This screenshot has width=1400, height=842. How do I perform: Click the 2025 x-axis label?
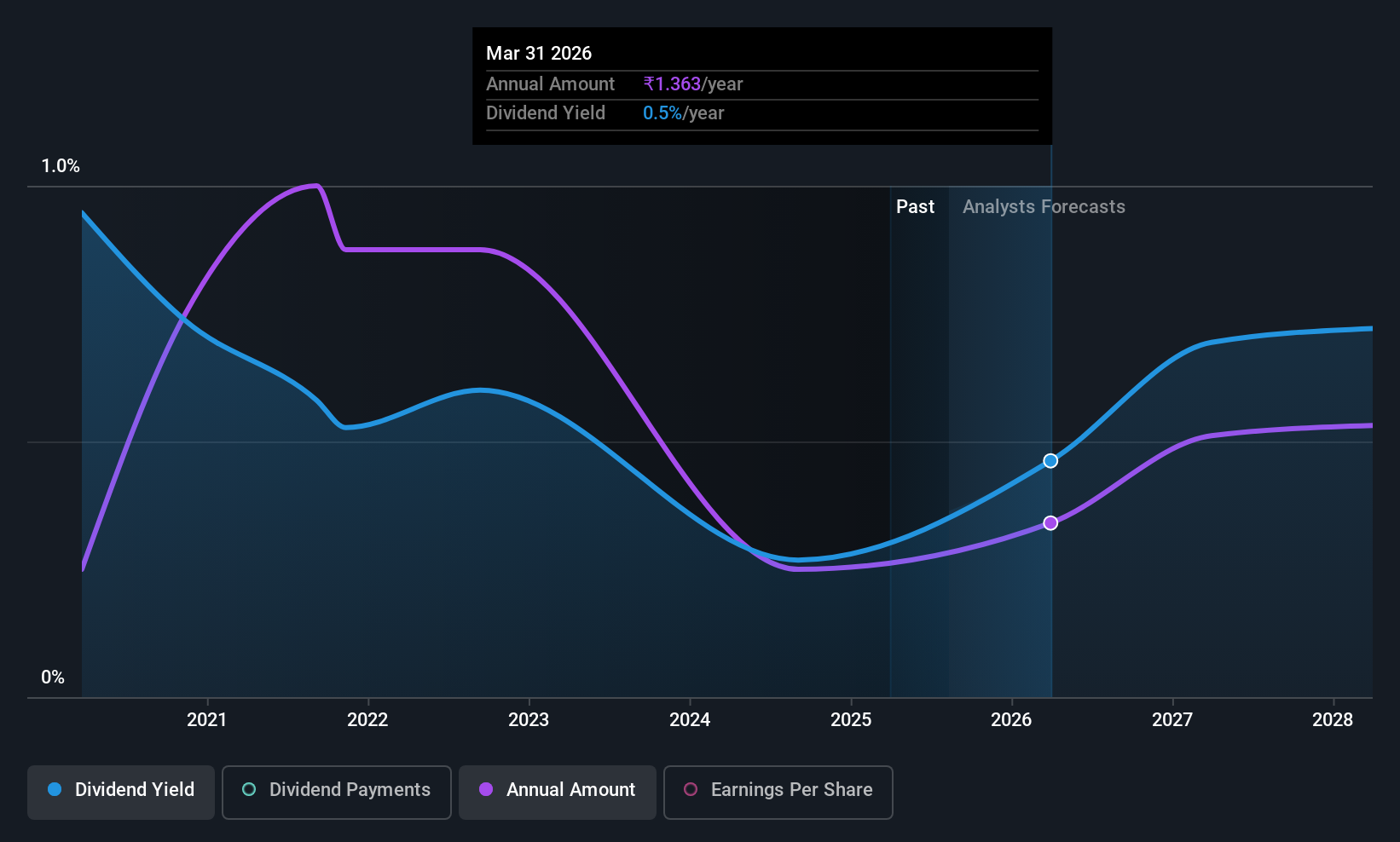(851, 720)
